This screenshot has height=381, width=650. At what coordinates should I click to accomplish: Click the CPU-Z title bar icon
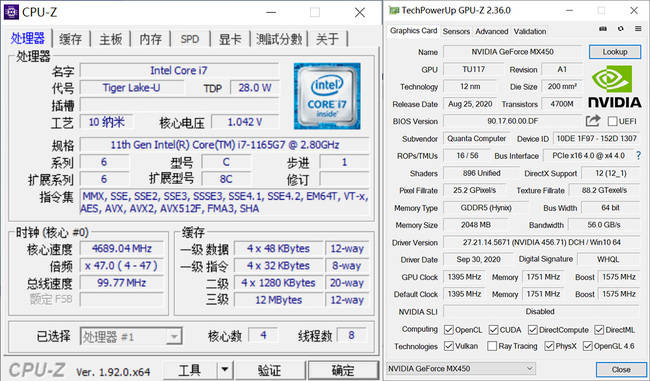point(11,12)
